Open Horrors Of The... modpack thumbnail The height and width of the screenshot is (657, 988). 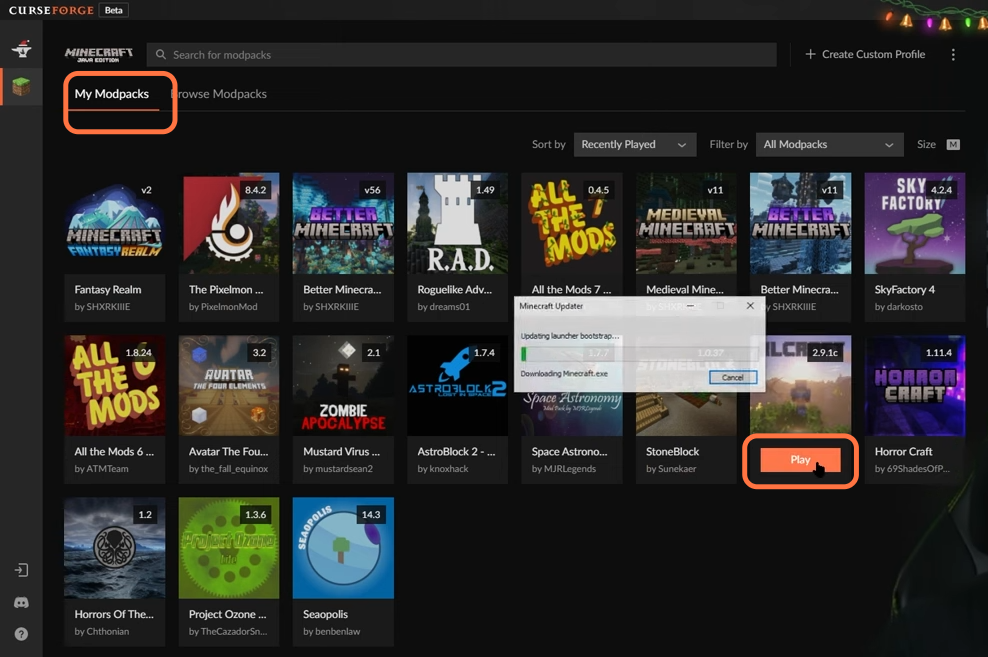[115, 548]
